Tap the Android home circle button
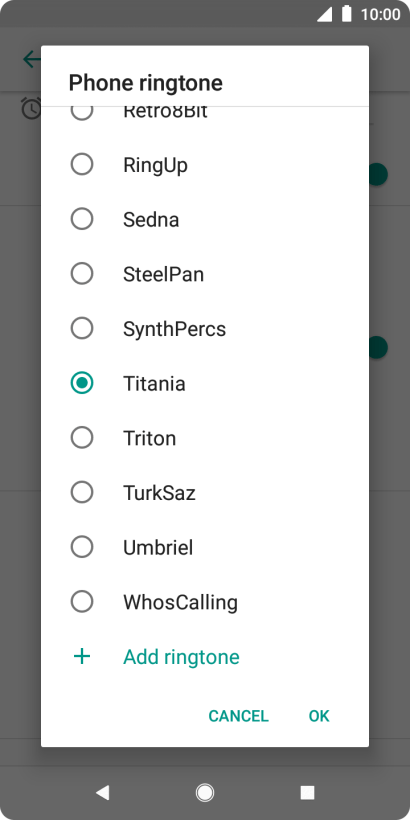 205,793
